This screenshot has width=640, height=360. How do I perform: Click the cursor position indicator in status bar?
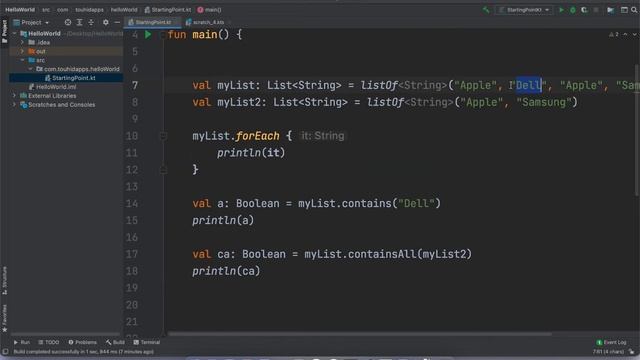click(x=608, y=352)
